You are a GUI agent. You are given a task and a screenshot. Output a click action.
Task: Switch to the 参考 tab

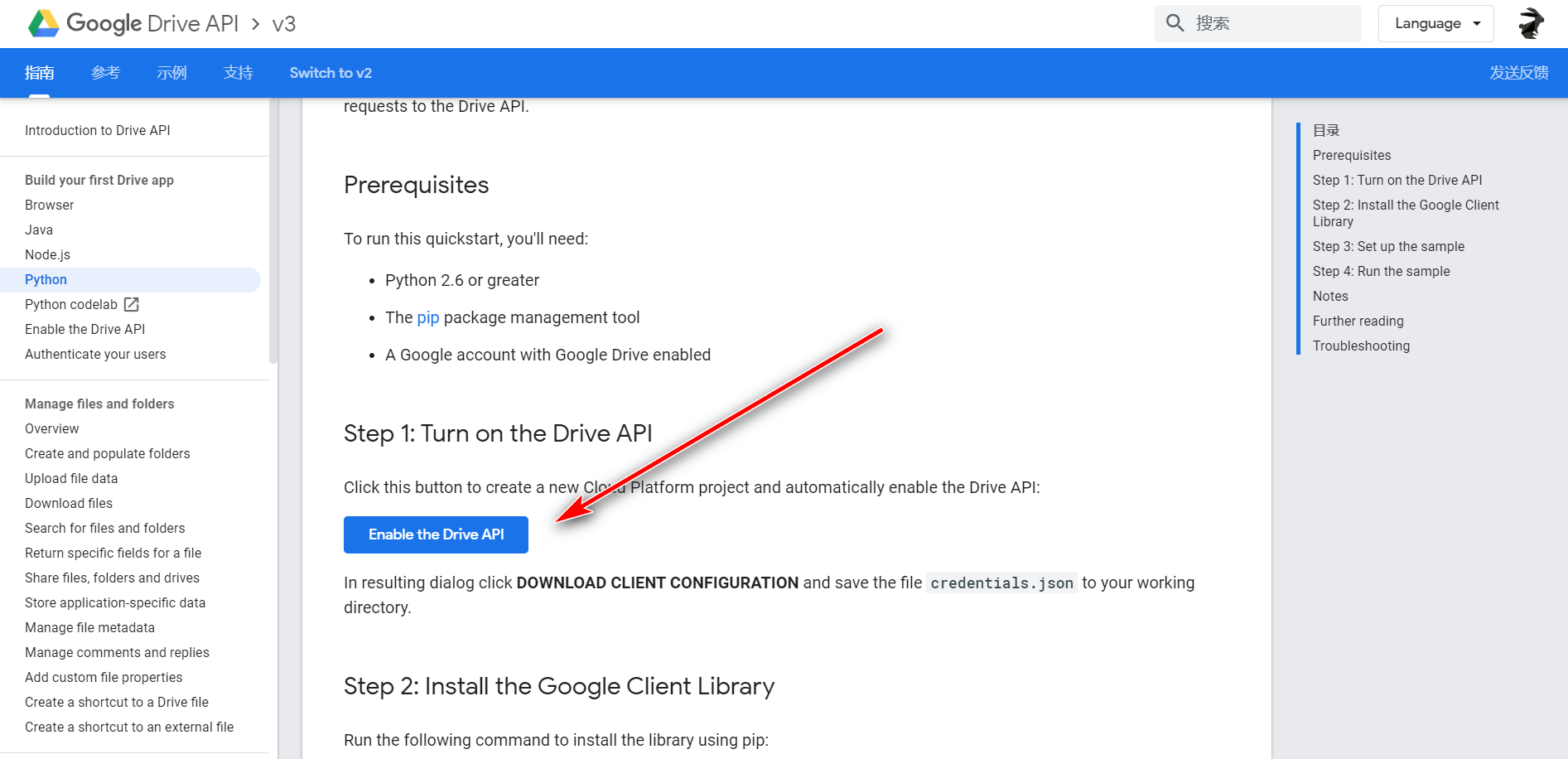point(105,73)
